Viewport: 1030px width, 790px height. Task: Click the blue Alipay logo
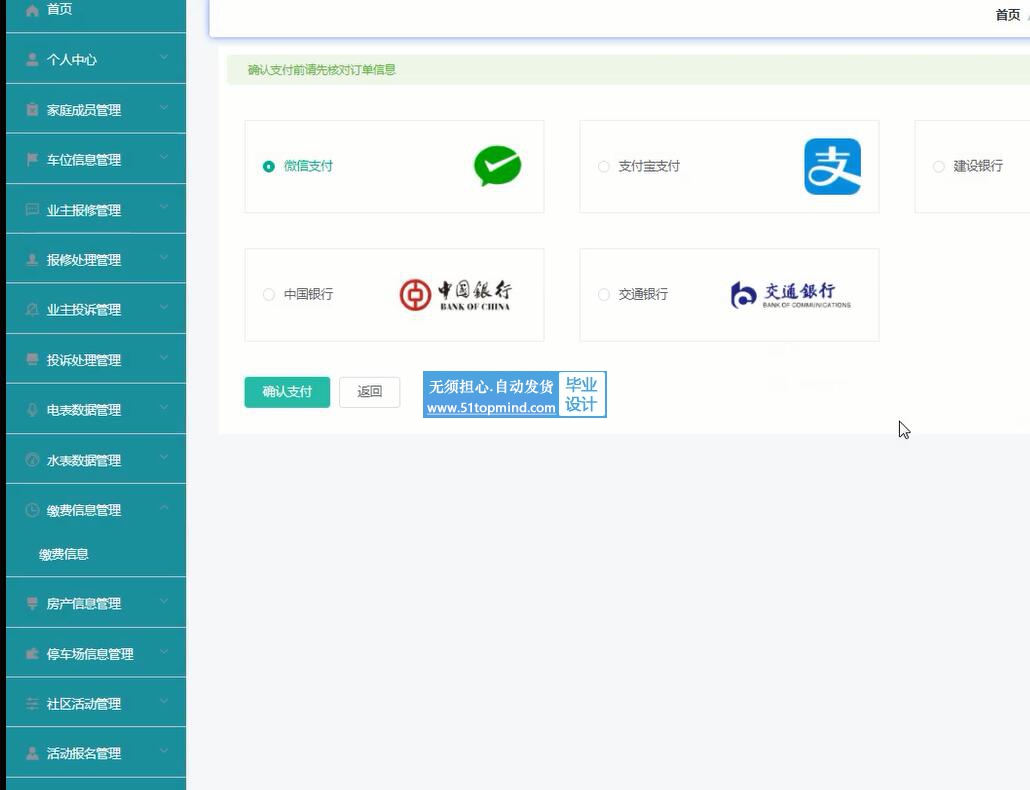(x=832, y=166)
